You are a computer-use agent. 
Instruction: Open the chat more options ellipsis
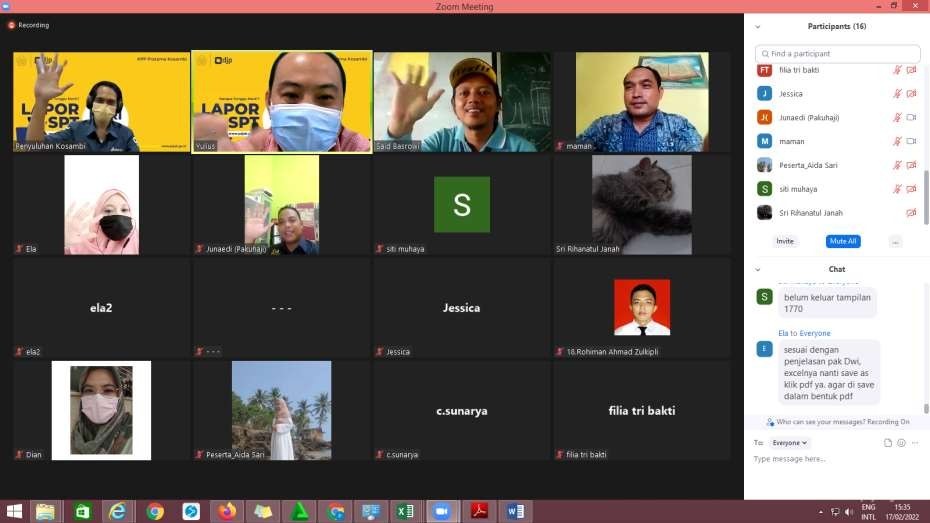coord(914,442)
